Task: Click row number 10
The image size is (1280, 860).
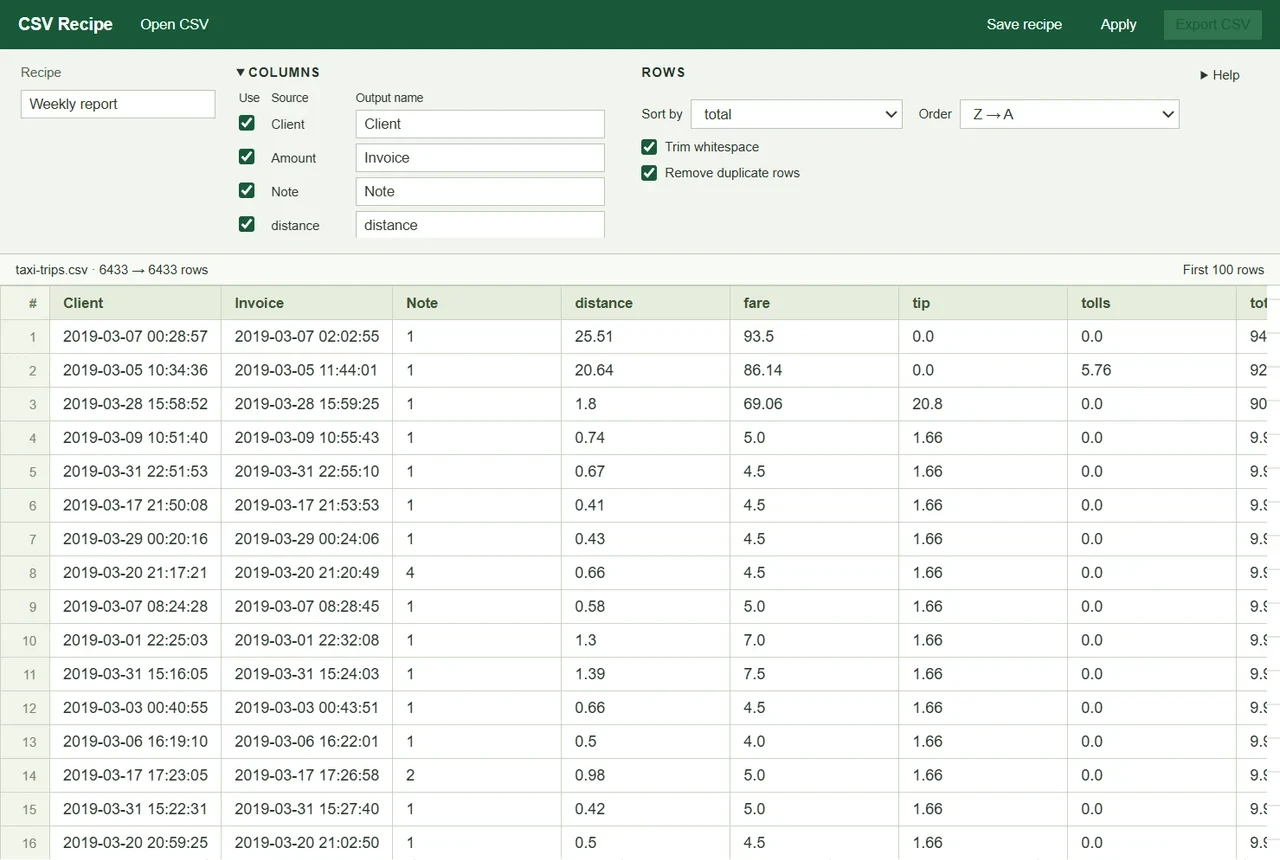Action: click(25, 640)
